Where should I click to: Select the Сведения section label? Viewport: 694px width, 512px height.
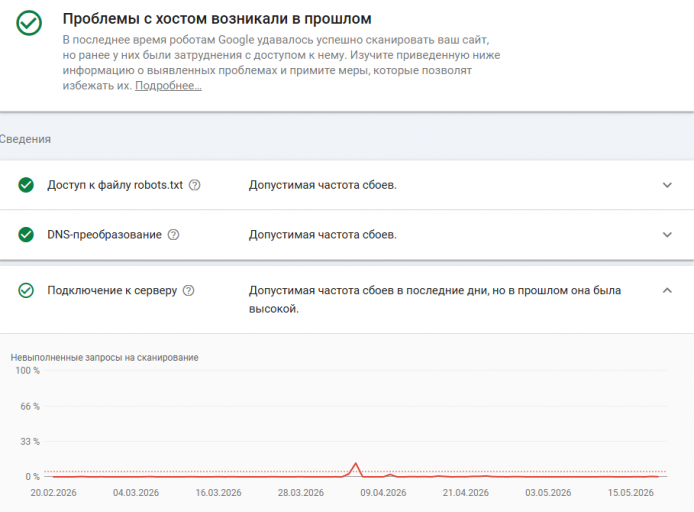(25, 139)
